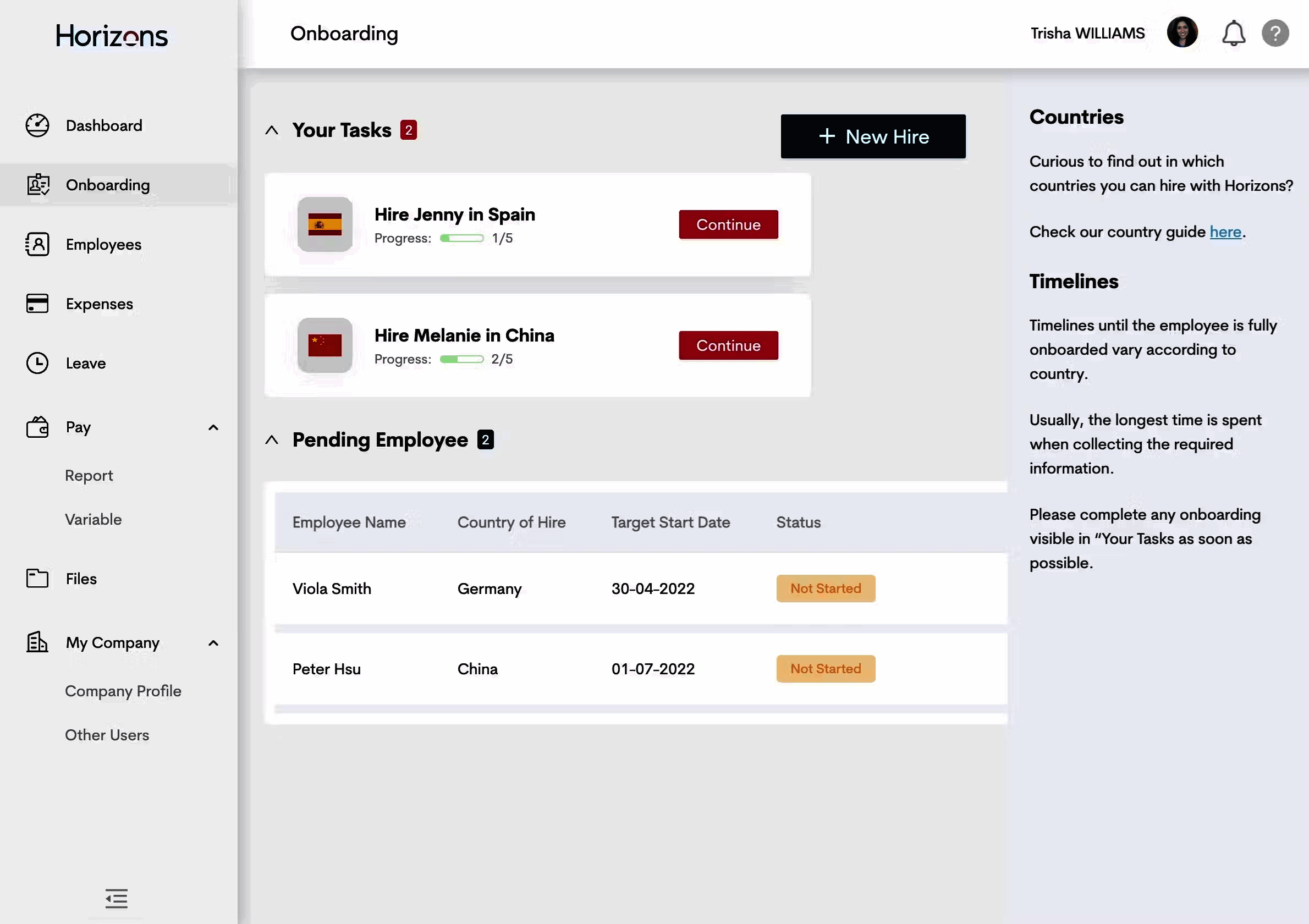
Task: Click the Files folder icon
Action: pos(37,578)
